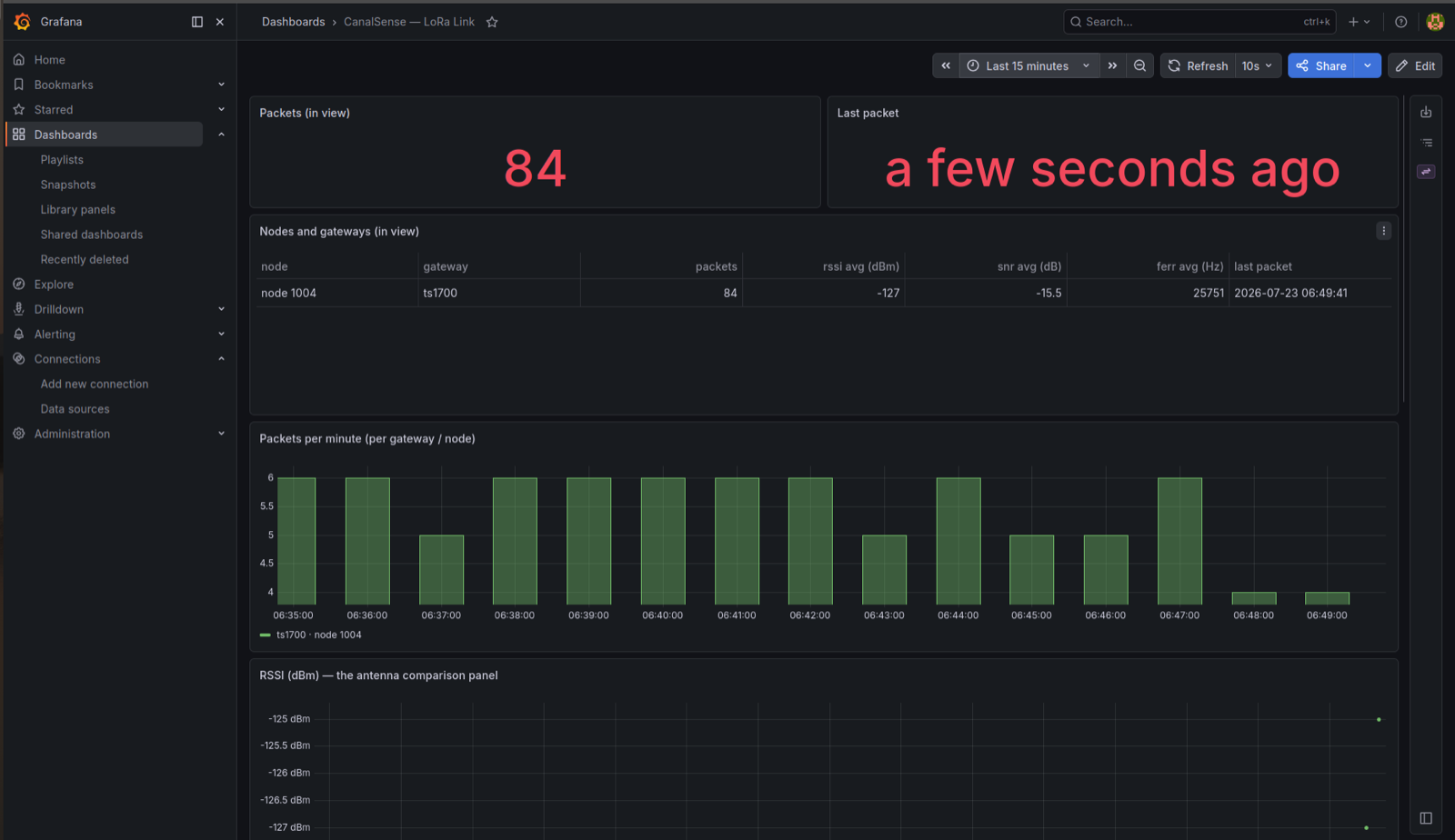Open the Last 15 minutes time picker
The height and width of the screenshot is (840, 1455).
coord(1029,65)
